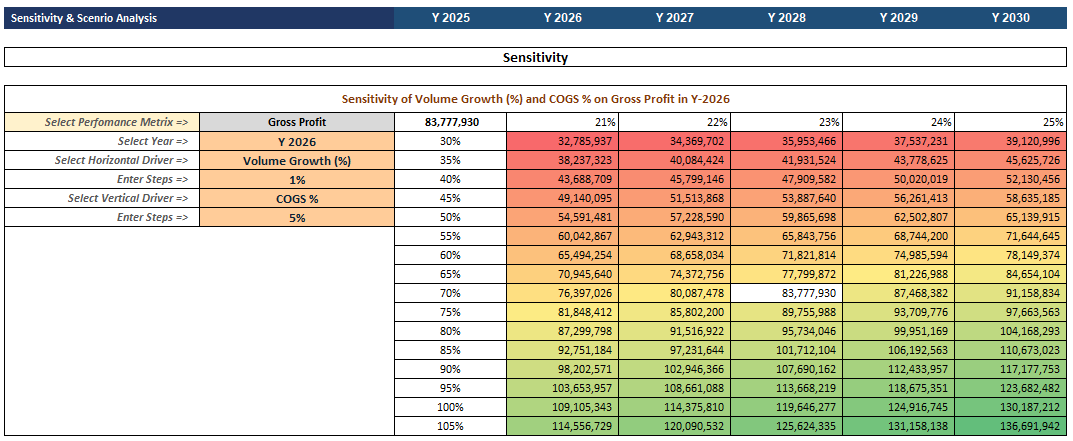Click the 1% horizontal steps input cell
1073x441 pixels.
tap(297, 179)
